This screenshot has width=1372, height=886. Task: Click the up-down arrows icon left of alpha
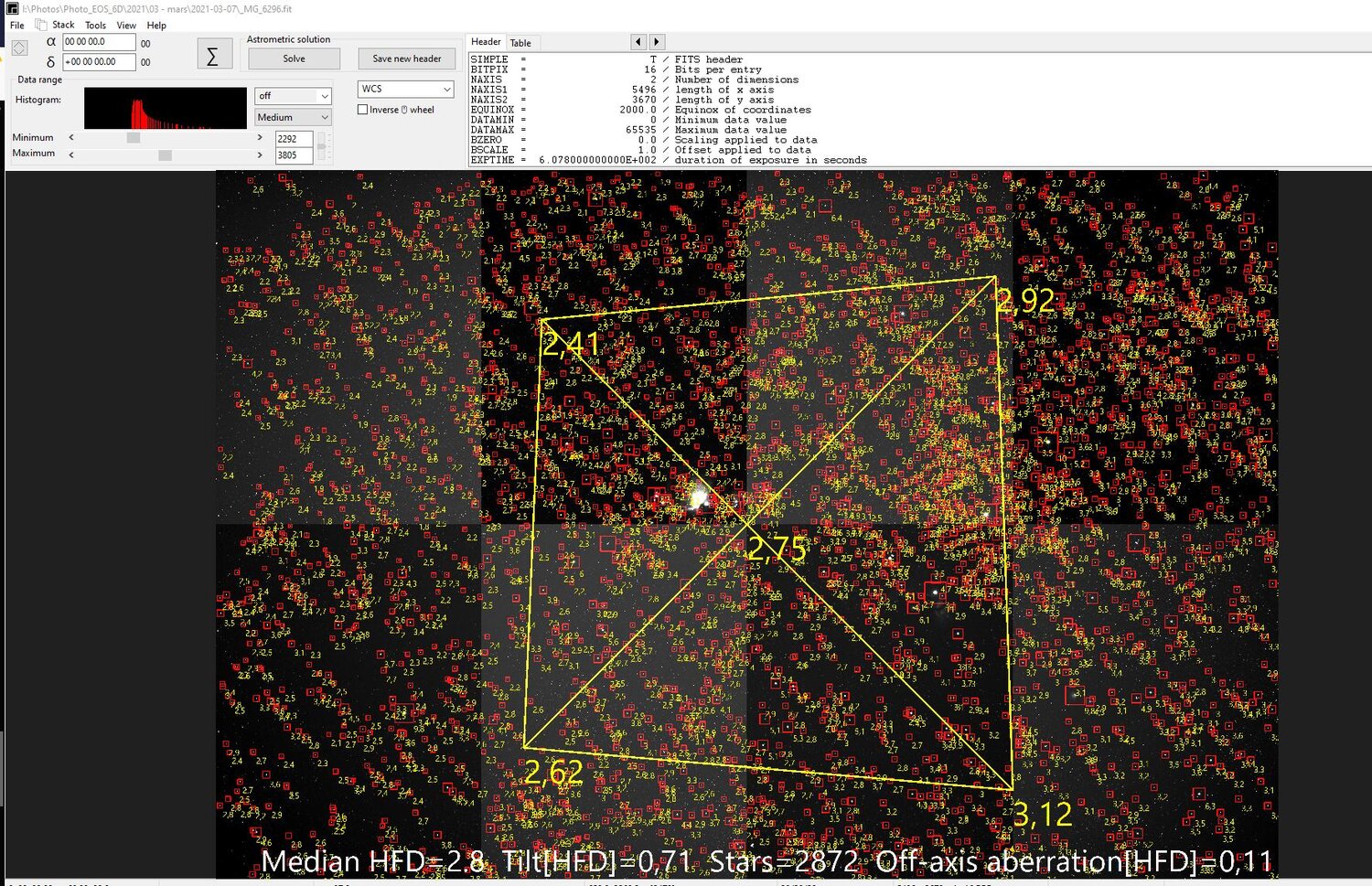pos(19,48)
